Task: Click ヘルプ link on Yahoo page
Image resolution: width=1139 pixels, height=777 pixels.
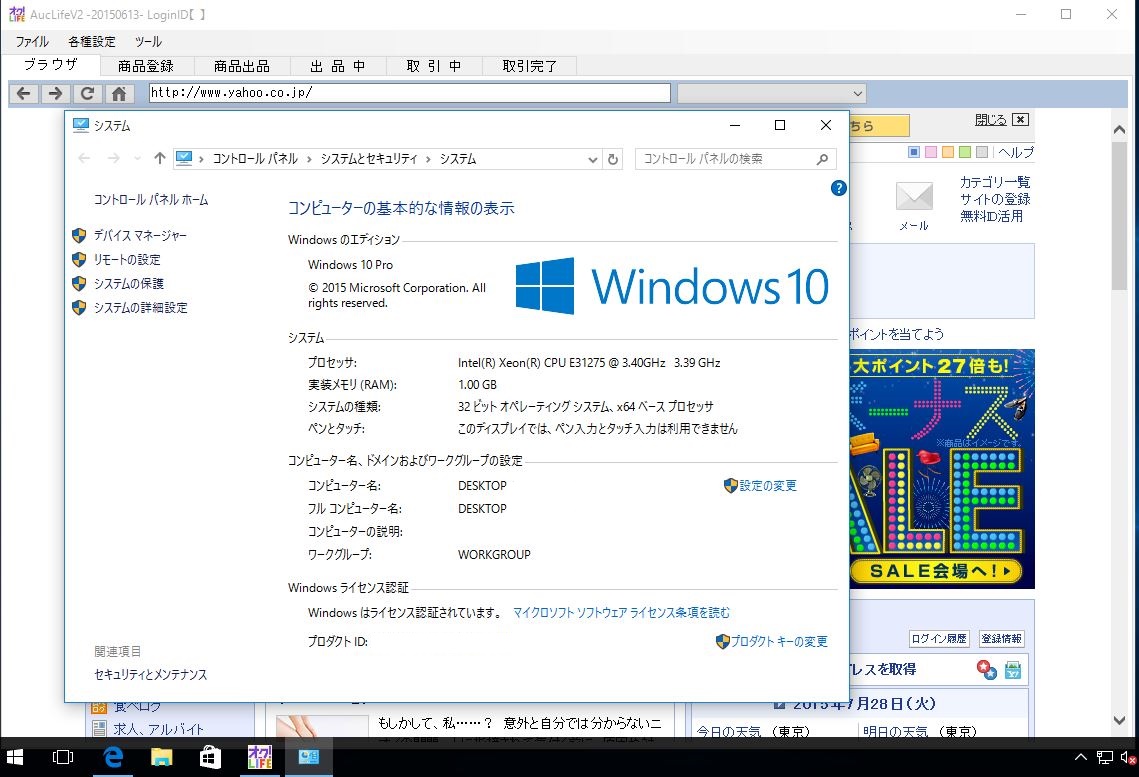Action: (x=1016, y=152)
